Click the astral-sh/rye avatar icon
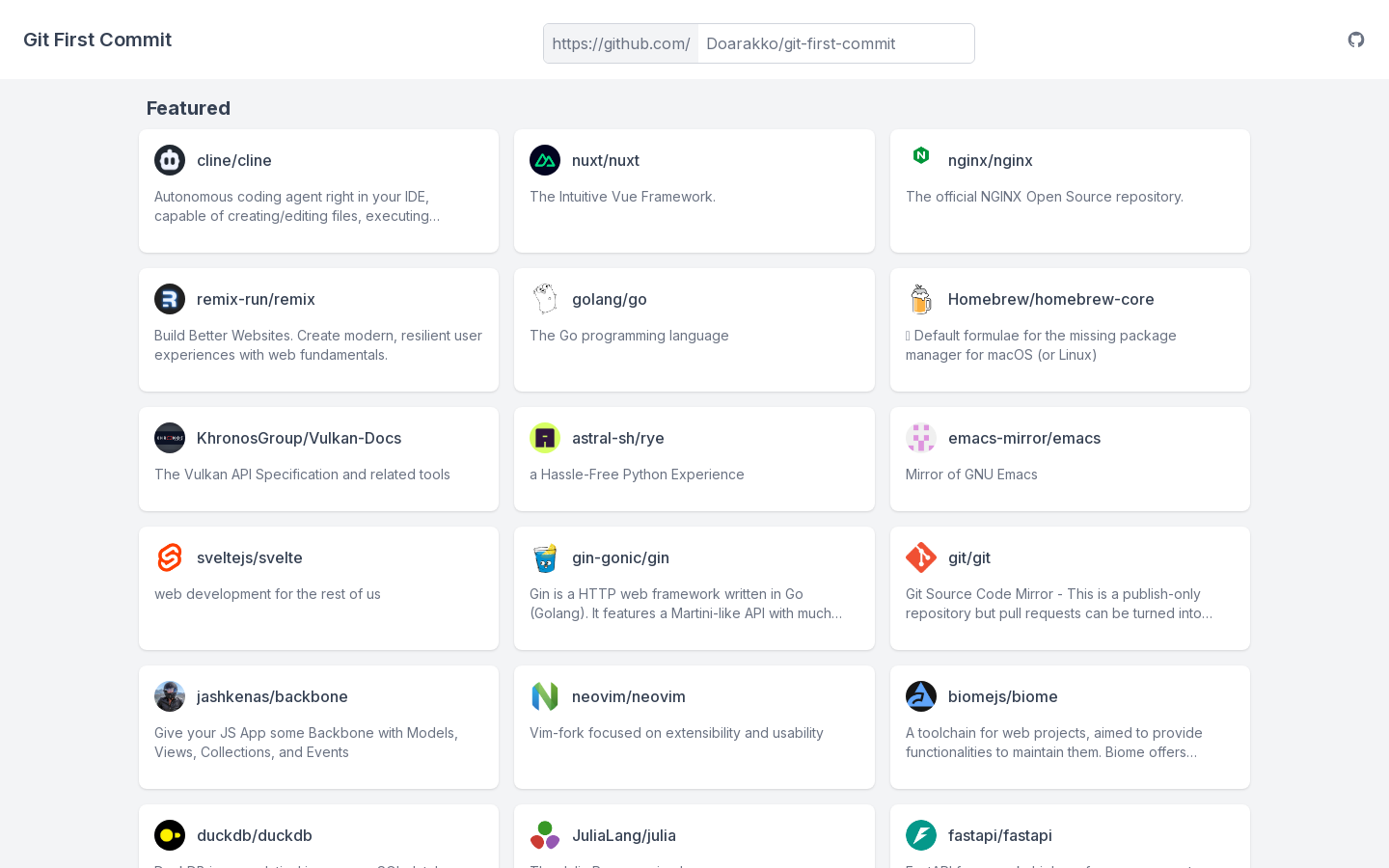This screenshot has width=1389, height=868. 545,438
